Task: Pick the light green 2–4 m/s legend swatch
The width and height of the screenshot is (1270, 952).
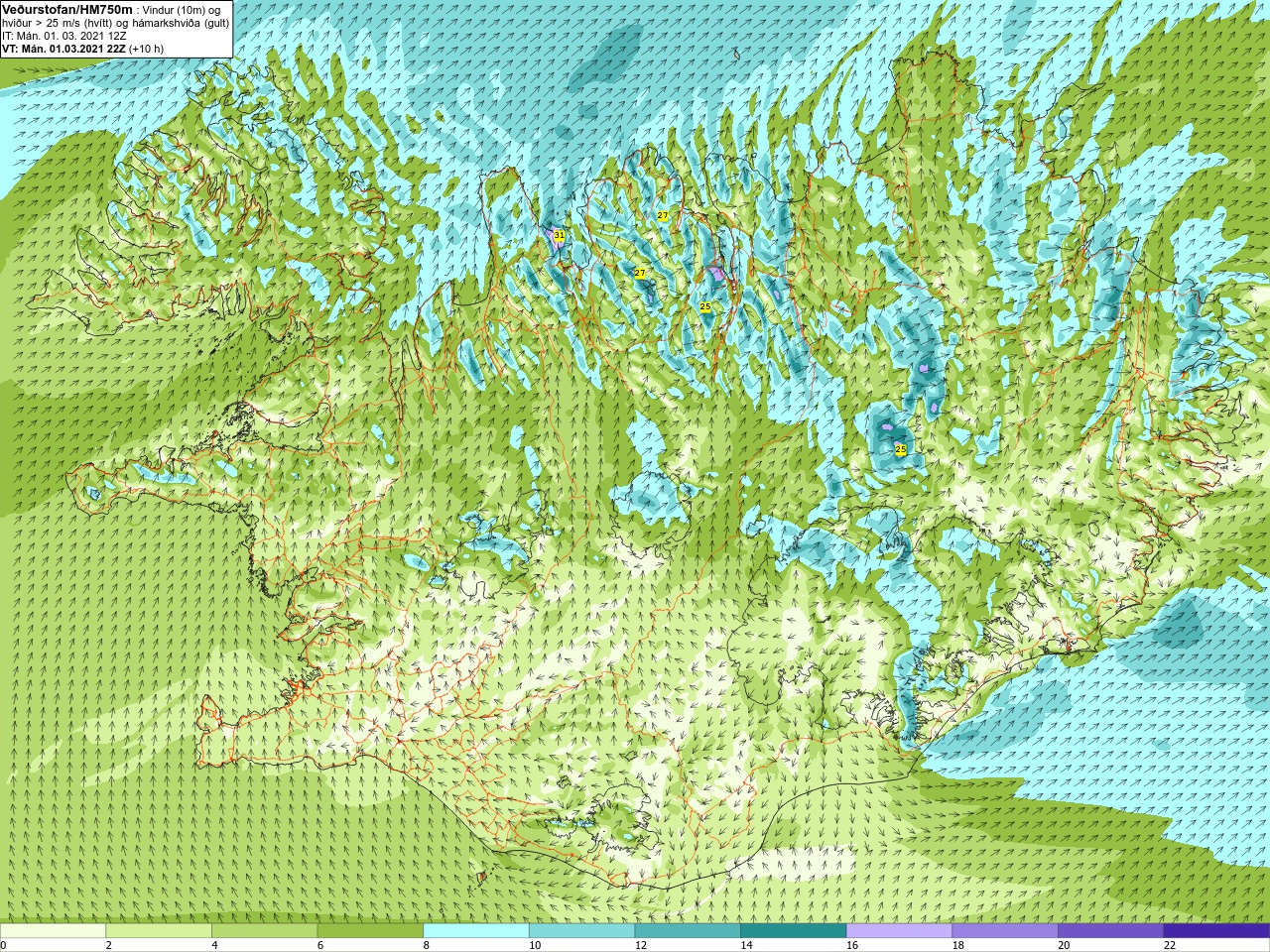Action: point(159,931)
